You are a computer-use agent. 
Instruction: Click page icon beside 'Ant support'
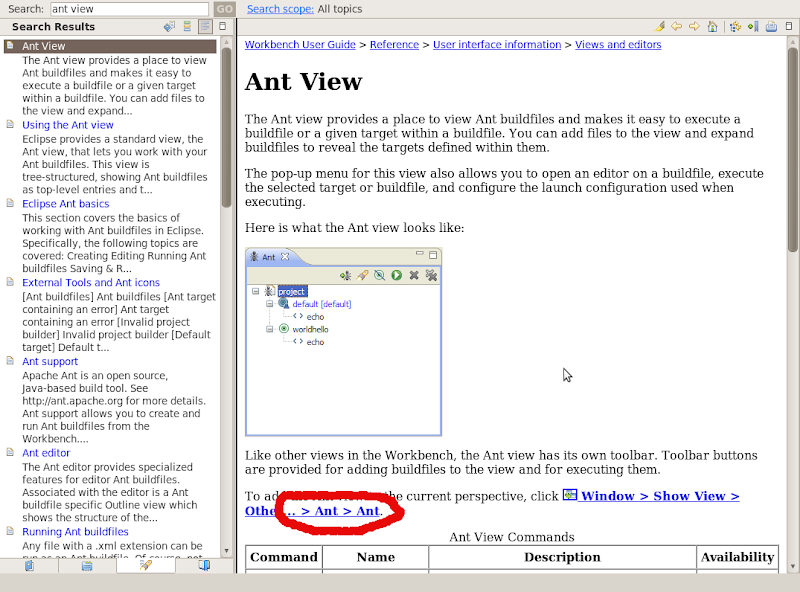(x=10, y=361)
